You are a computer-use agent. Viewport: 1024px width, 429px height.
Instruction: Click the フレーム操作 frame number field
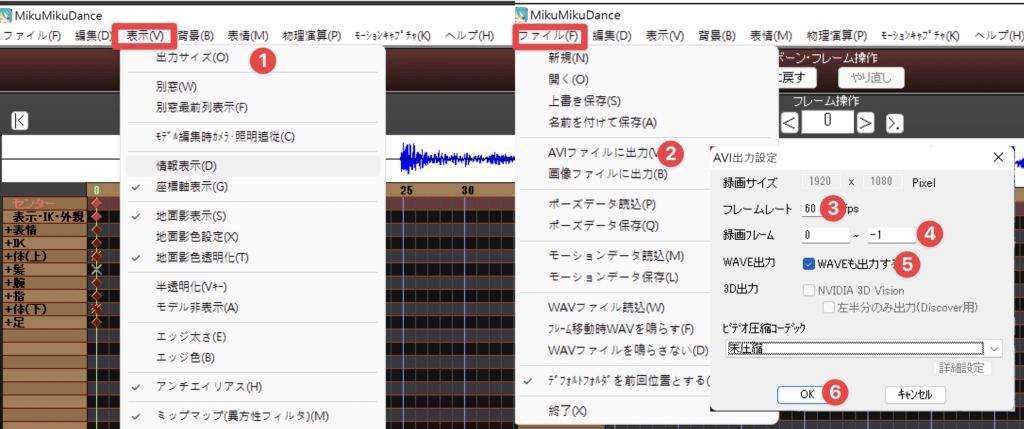(827, 121)
